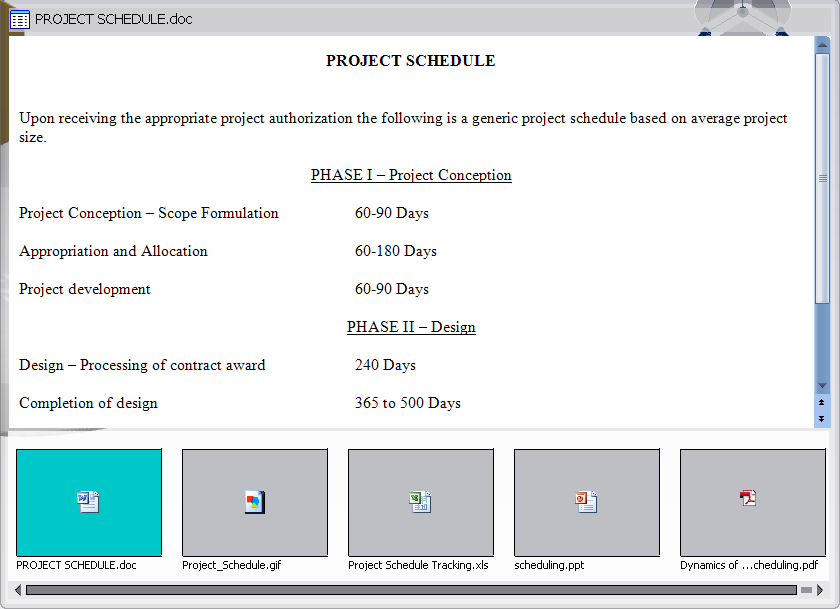
Task: Click the PROJECT SCHEDULE.doc title bar text
Action: coord(114,19)
